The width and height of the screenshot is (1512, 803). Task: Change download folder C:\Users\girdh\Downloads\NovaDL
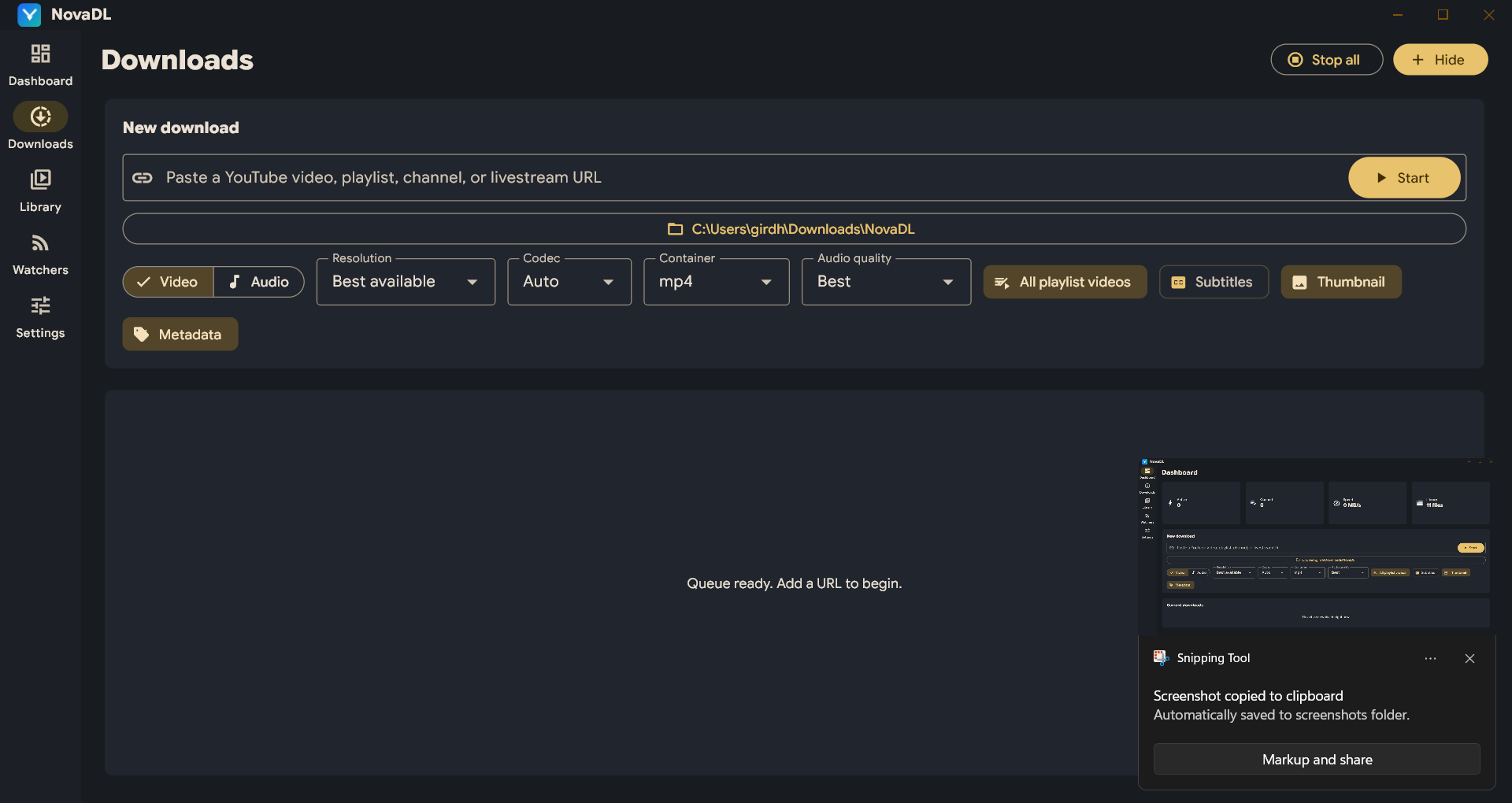pos(795,229)
